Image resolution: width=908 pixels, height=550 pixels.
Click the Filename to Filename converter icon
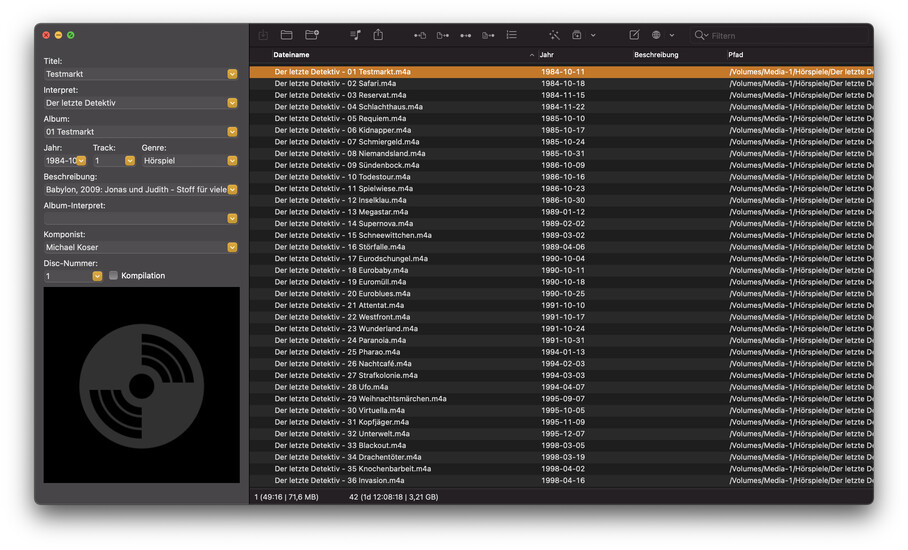[466, 35]
